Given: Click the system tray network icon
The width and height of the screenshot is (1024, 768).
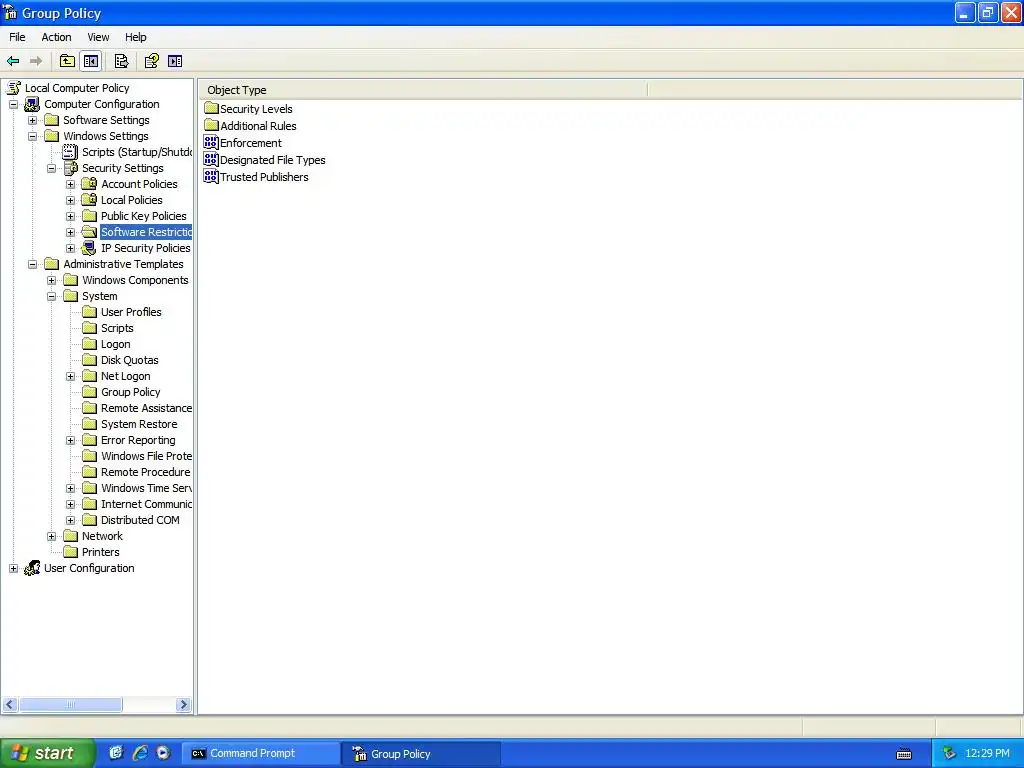Looking at the screenshot, I should [x=949, y=754].
